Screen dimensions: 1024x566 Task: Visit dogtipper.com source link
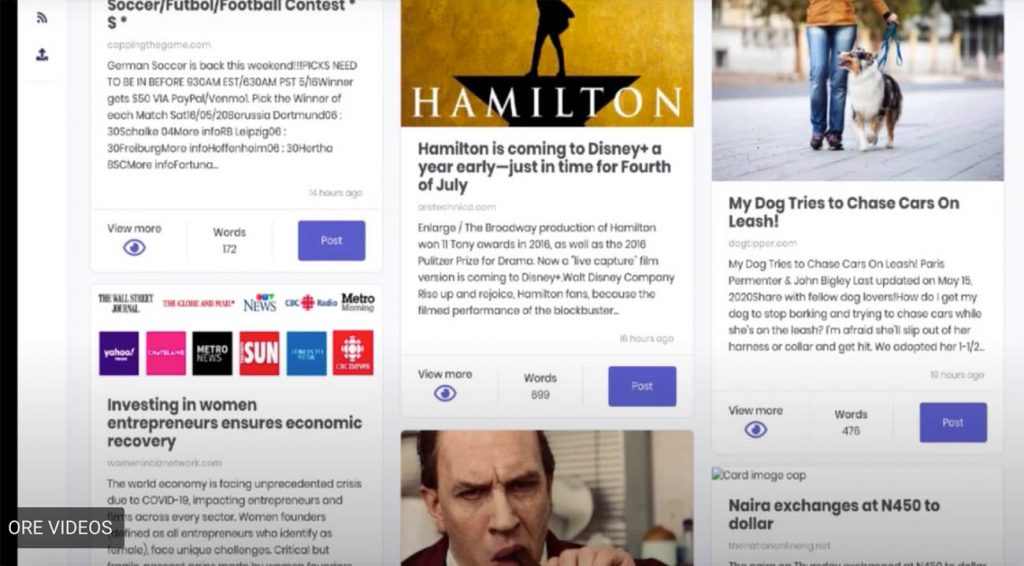[762, 243]
